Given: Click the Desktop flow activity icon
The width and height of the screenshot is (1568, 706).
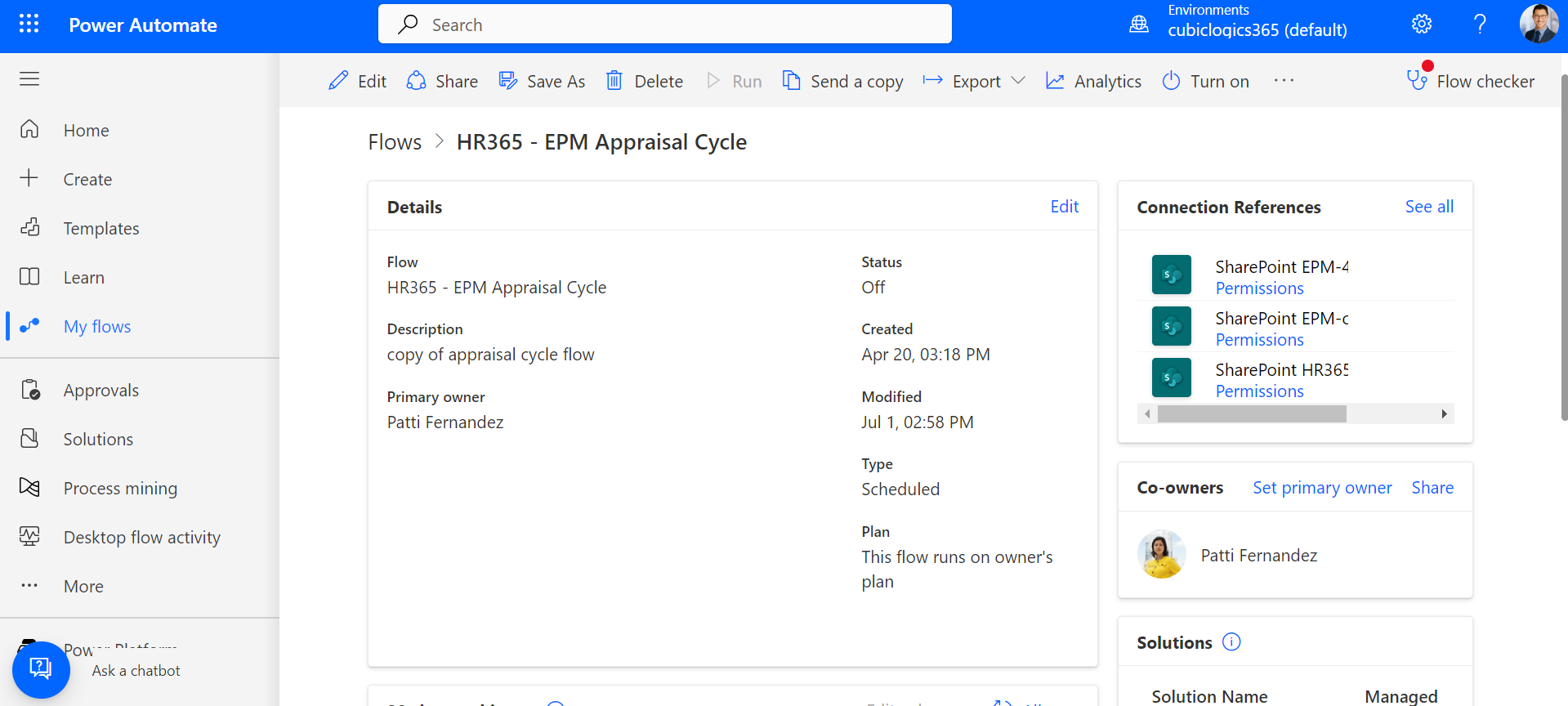Looking at the screenshot, I should pos(29,536).
